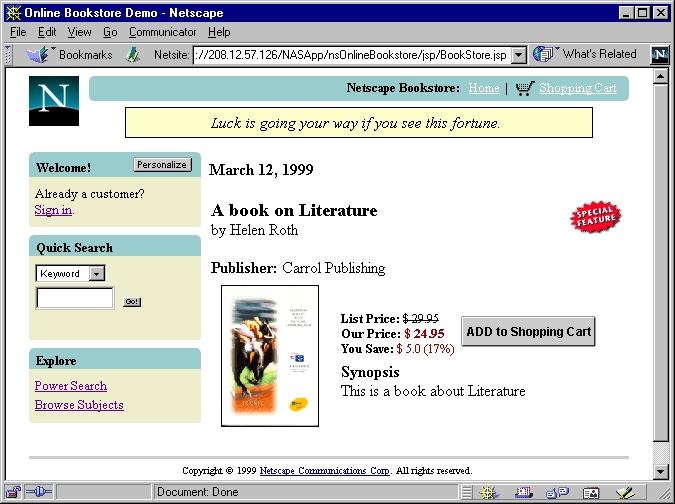675x504 pixels.
Task: Click the scrollbar down arrow
Action: tap(660, 471)
